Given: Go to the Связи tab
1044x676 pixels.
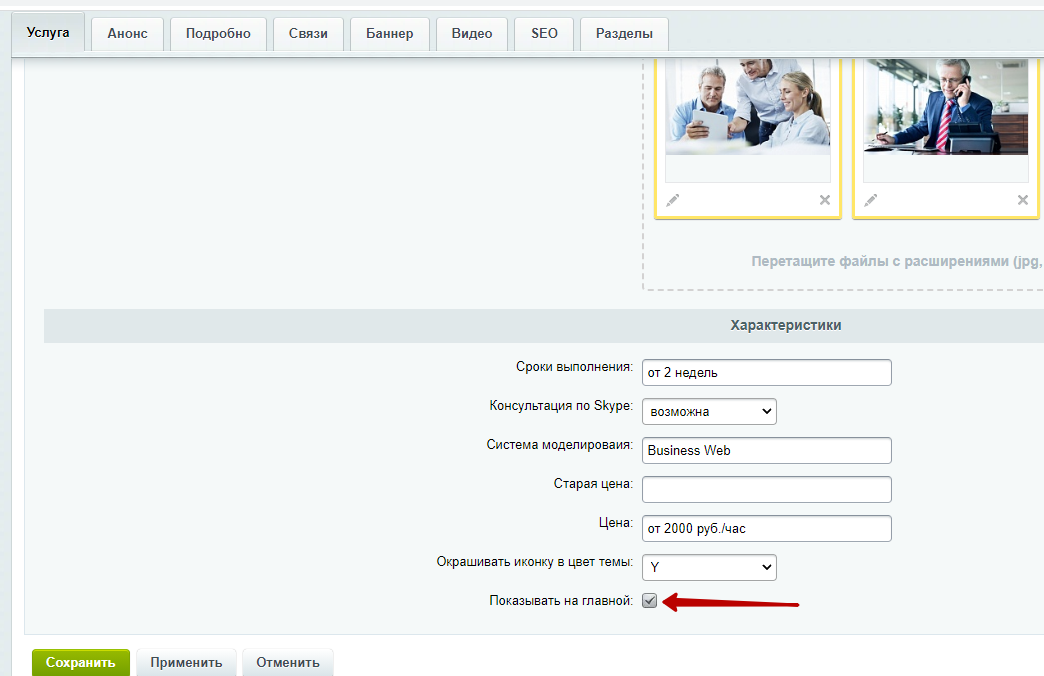Looking at the screenshot, I should coord(308,34).
